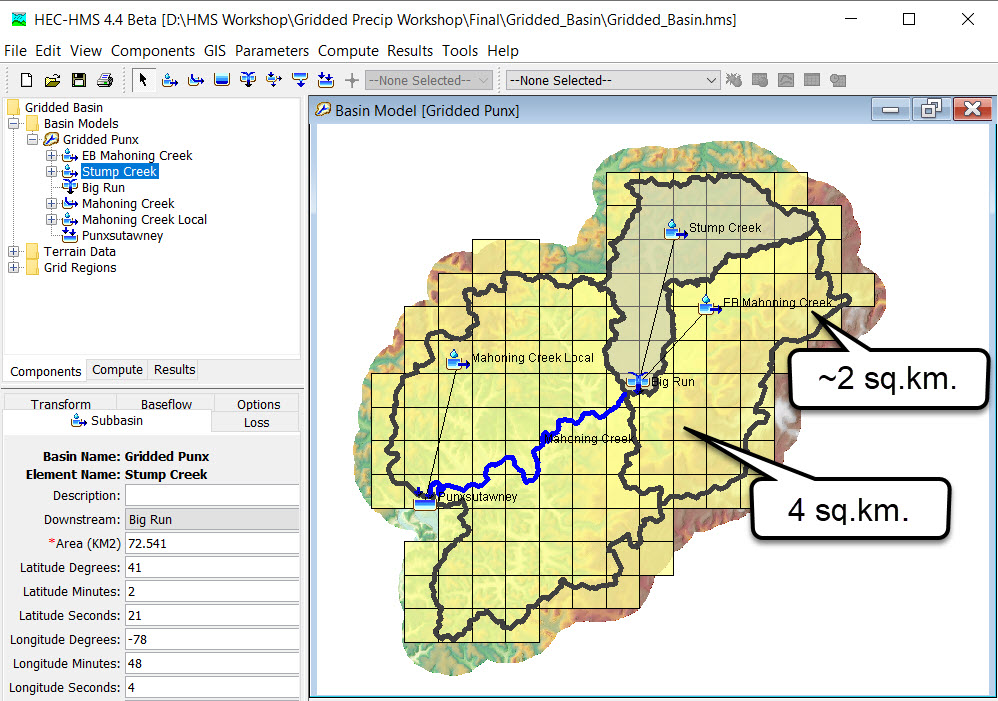Choose the Reach creation tool

[x=196, y=80]
